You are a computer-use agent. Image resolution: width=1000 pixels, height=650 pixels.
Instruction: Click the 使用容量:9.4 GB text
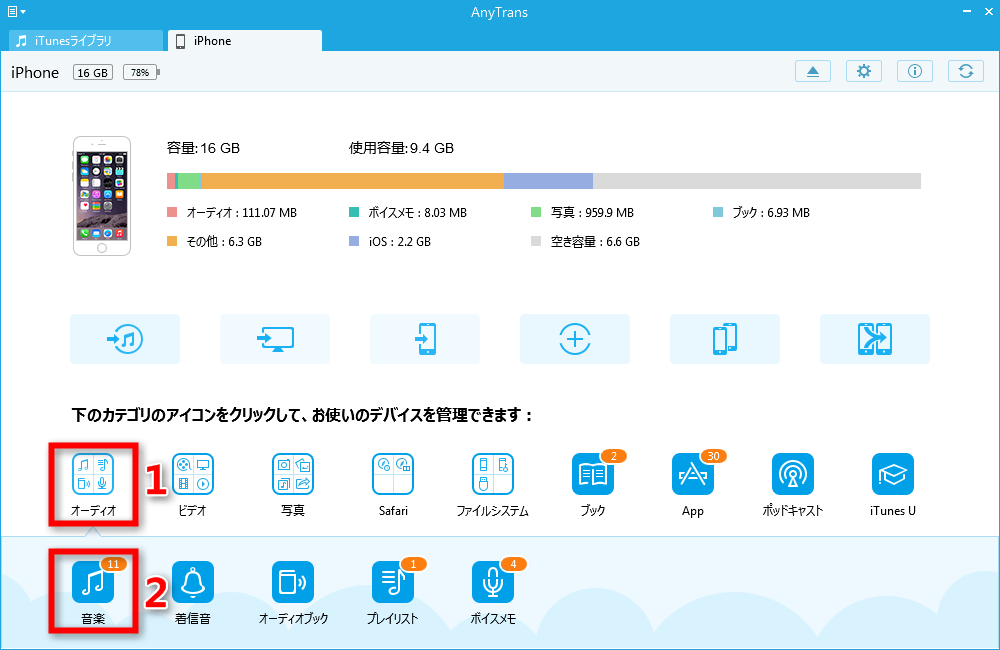(401, 148)
